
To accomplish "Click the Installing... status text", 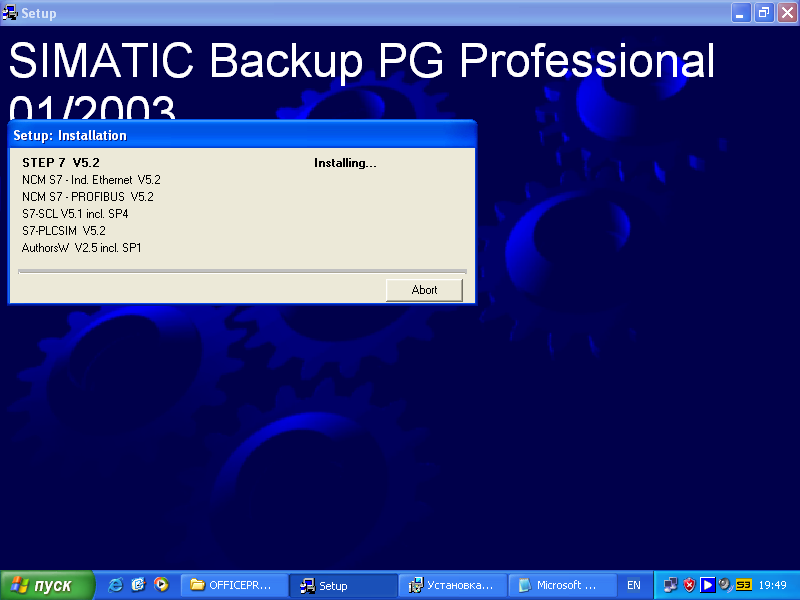I will [345, 163].
